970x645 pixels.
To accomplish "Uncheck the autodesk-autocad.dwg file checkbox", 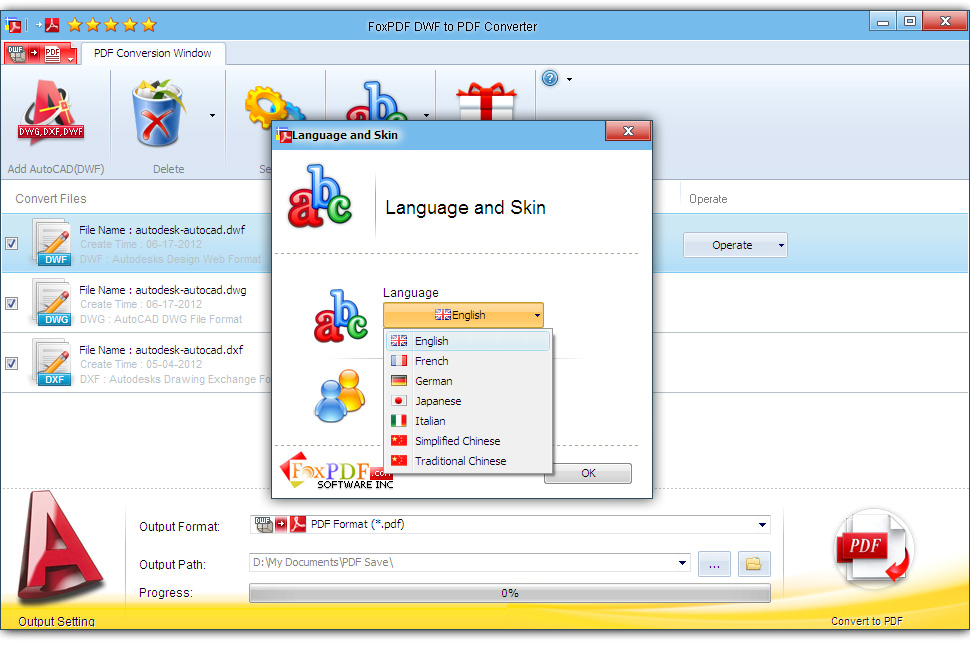I will click(11, 304).
